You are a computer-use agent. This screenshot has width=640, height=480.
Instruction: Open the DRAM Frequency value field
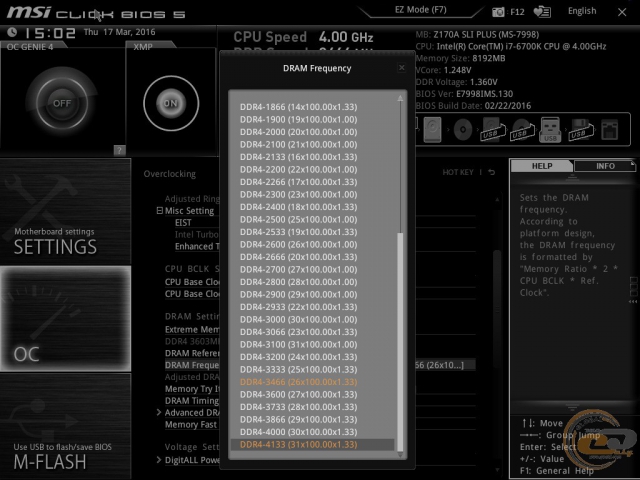pos(445,365)
